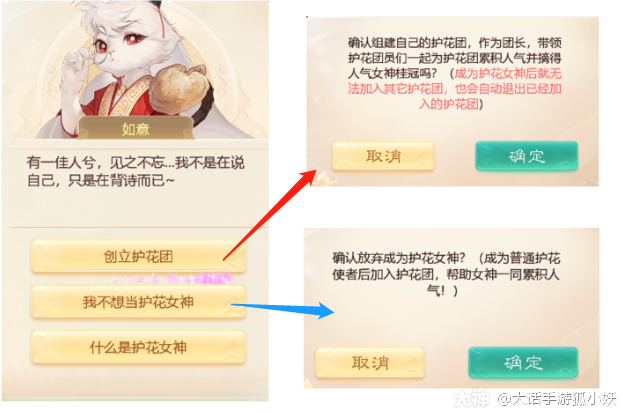Confirm 确定 in the 组建护花团 dialog
Image resolution: width=623 pixels, height=413 pixels.
tap(526, 156)
